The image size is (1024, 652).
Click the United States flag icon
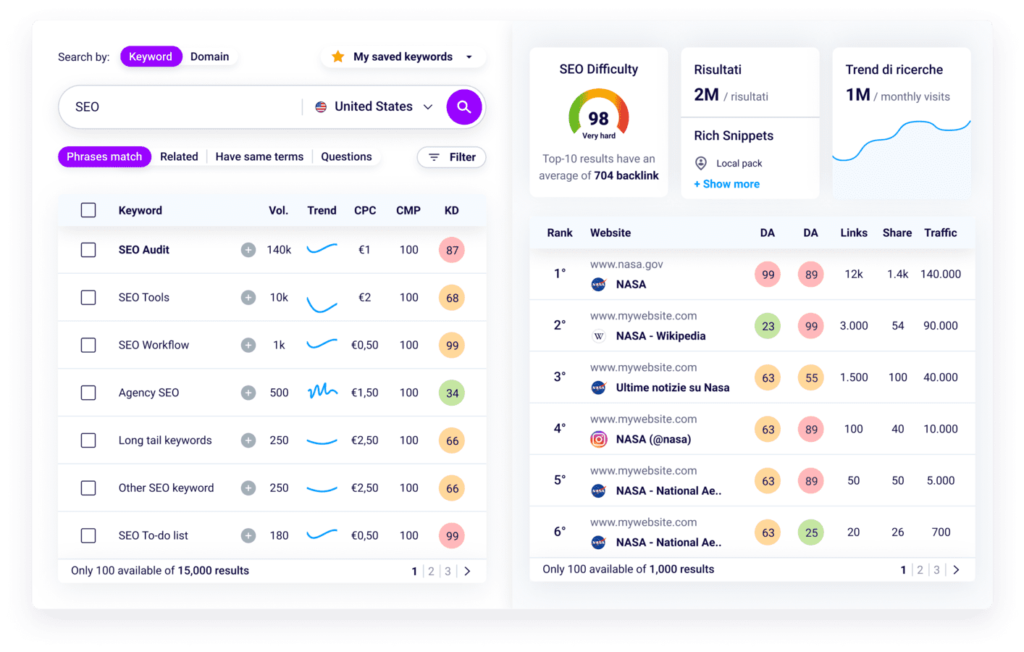tap(321, 106)
